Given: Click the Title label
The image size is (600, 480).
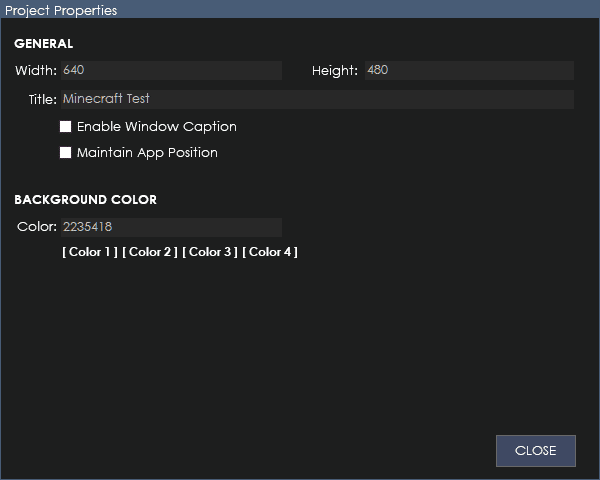Looking at the screenshot, I should coord(43,100).
